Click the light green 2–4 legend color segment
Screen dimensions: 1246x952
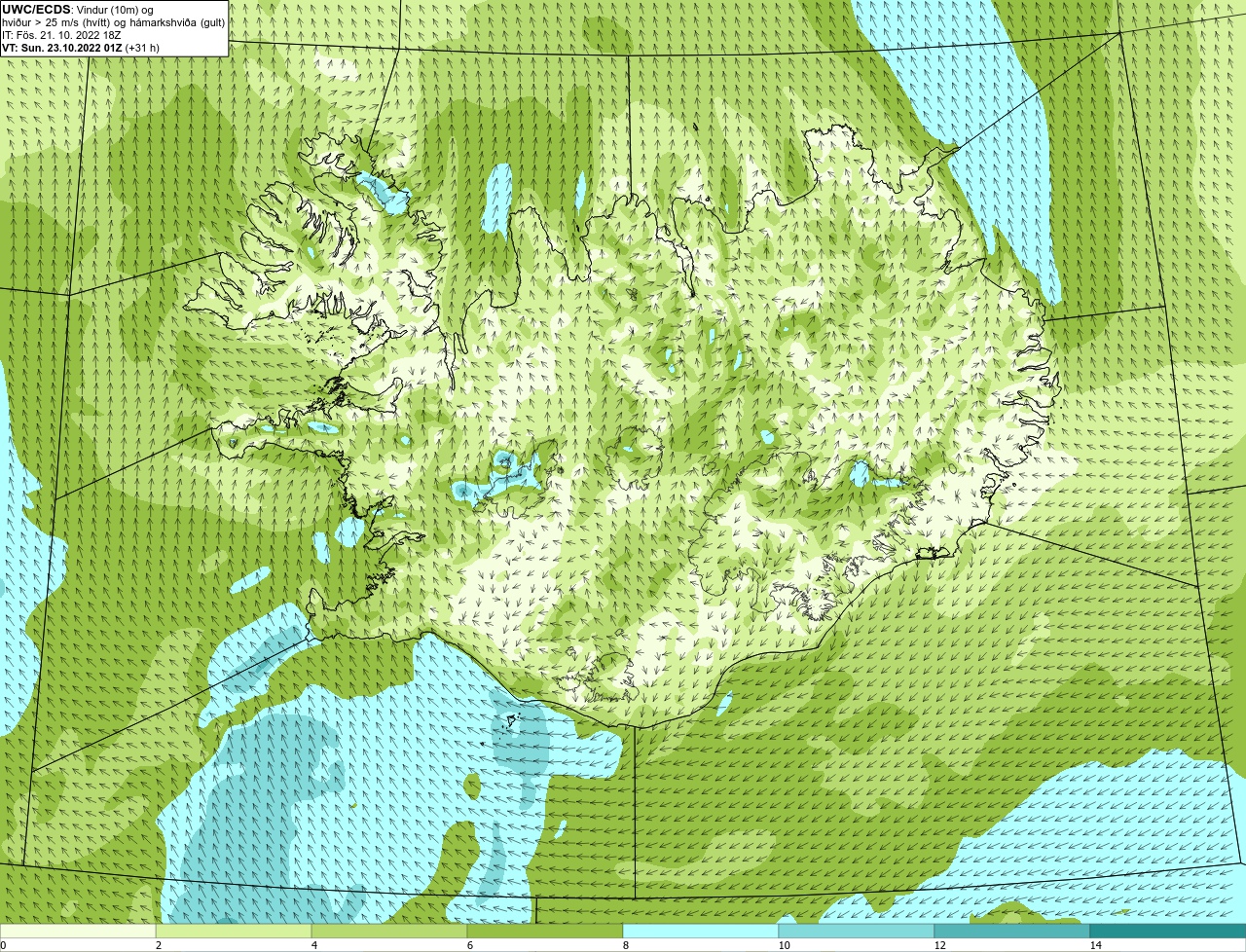[234, 932]
